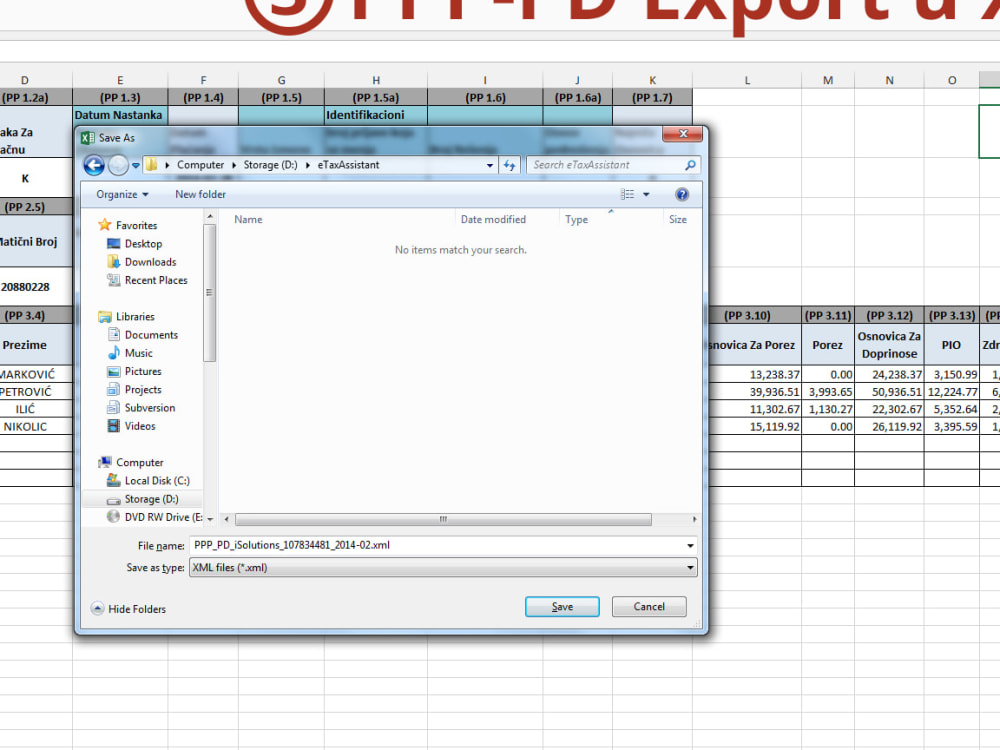Sort files by the Size column
Image resolution: width=1000 pixels, height=750 pixels.
677,219
